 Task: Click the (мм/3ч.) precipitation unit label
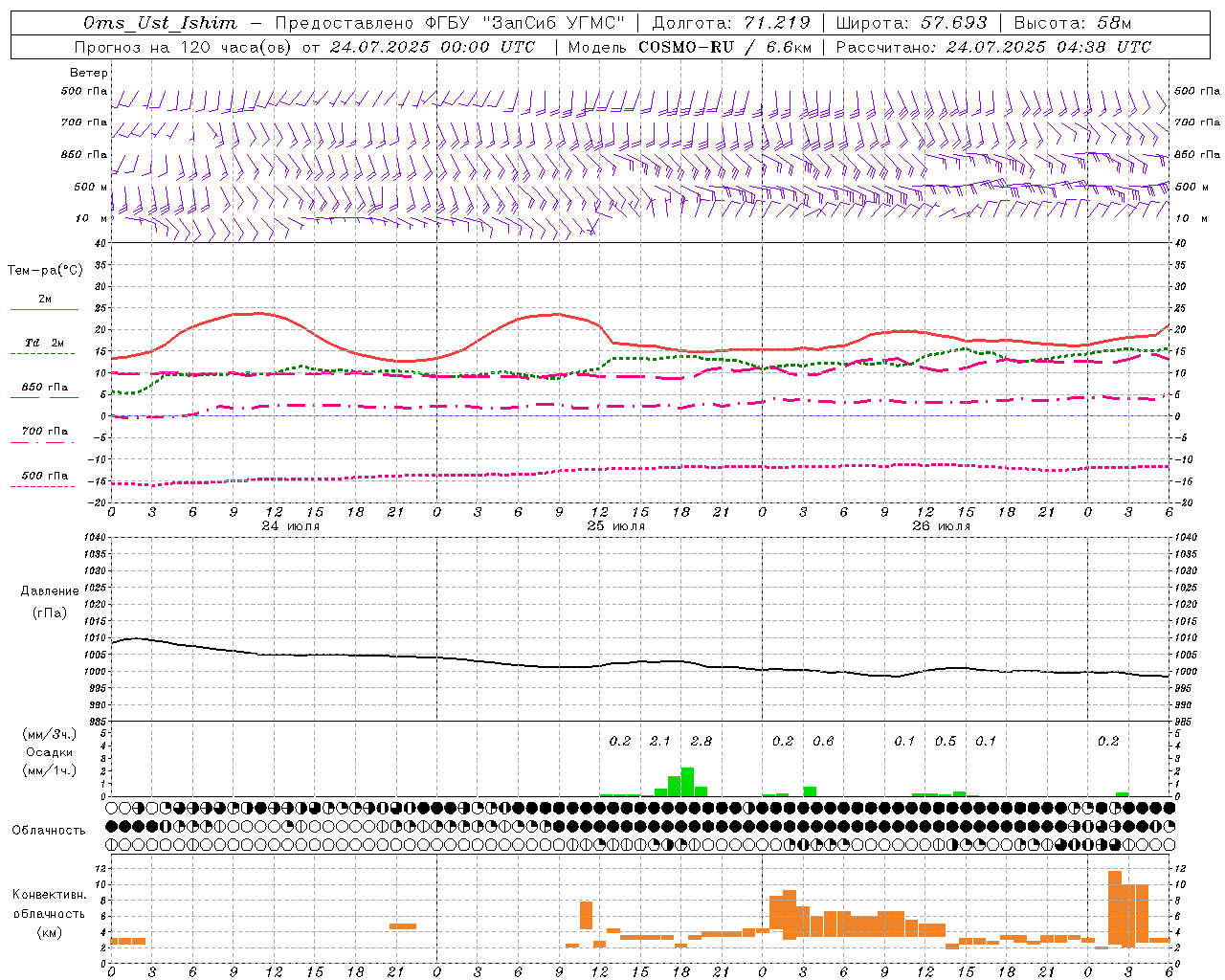(49, 734)
